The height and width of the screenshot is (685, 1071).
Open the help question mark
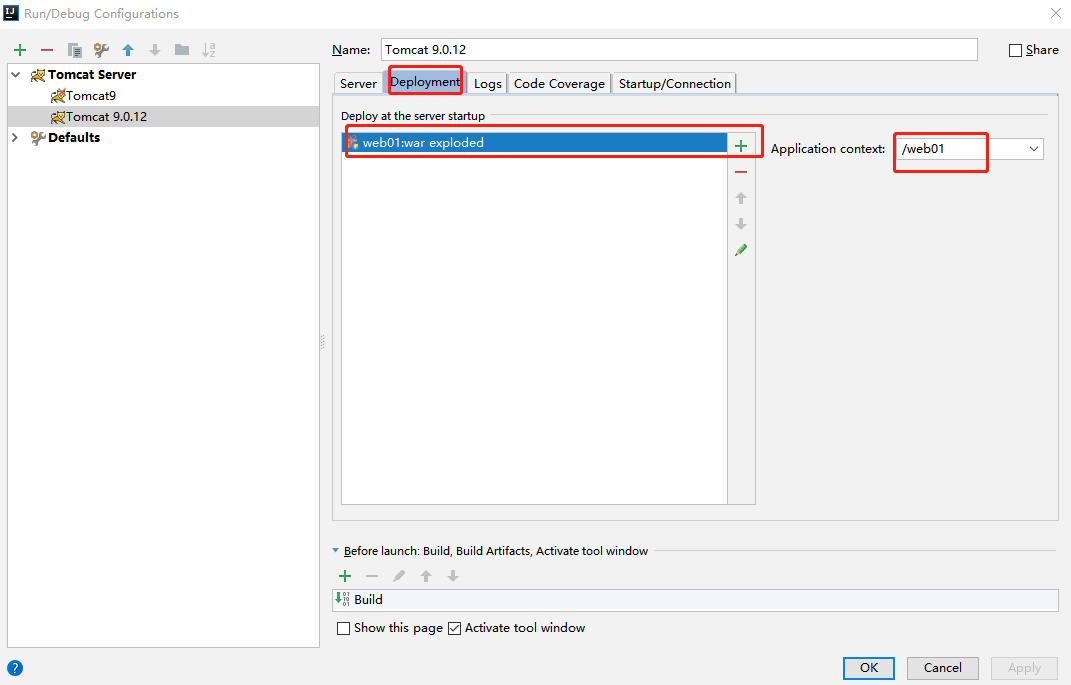[x=15, y=668]
